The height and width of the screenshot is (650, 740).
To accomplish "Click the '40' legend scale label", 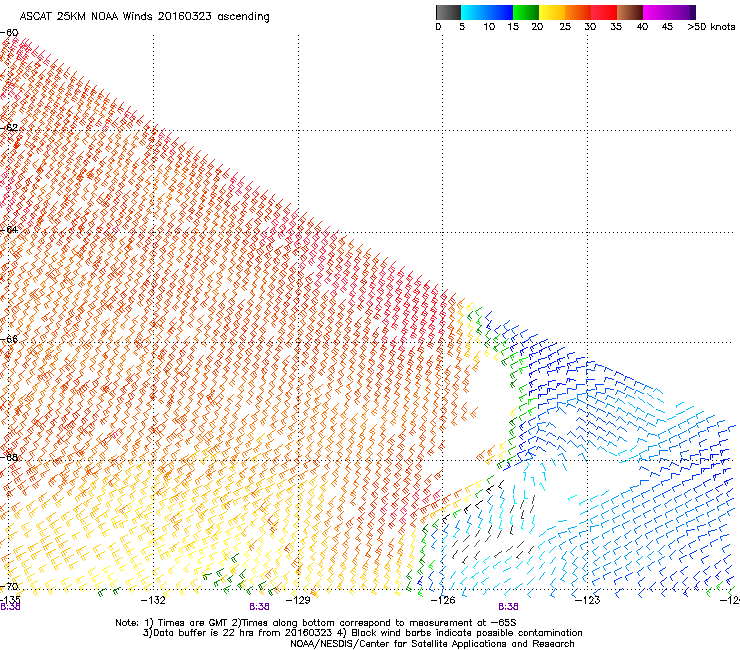I will [642, 27].
